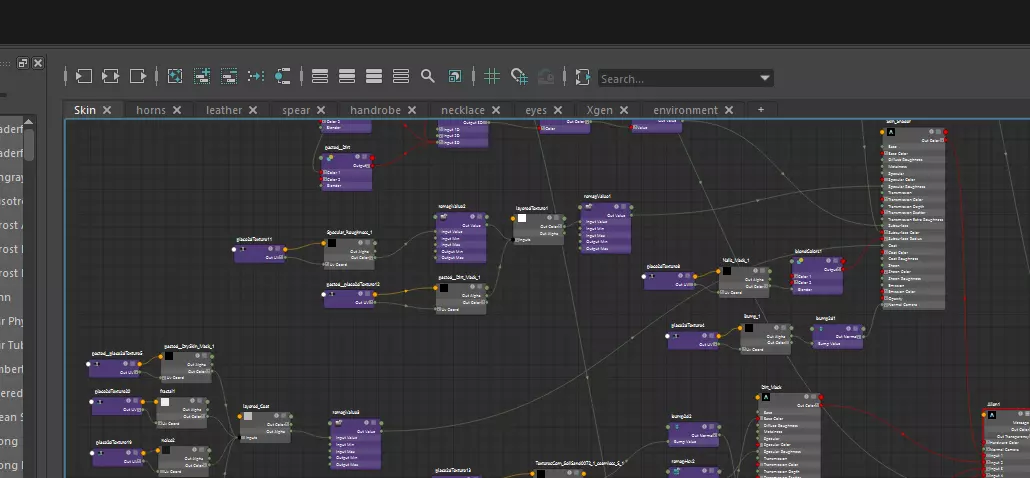This screenshot has height=478, width=1030.
Task: Close the horns tab
Action: coord(177,110)
